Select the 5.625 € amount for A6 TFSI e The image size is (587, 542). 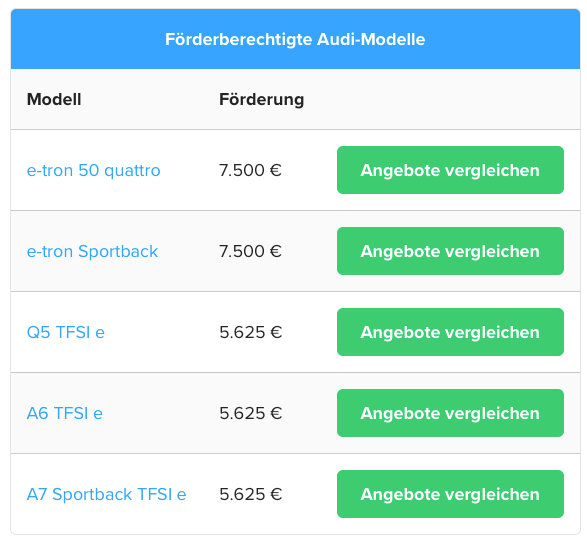pos(250,413)
